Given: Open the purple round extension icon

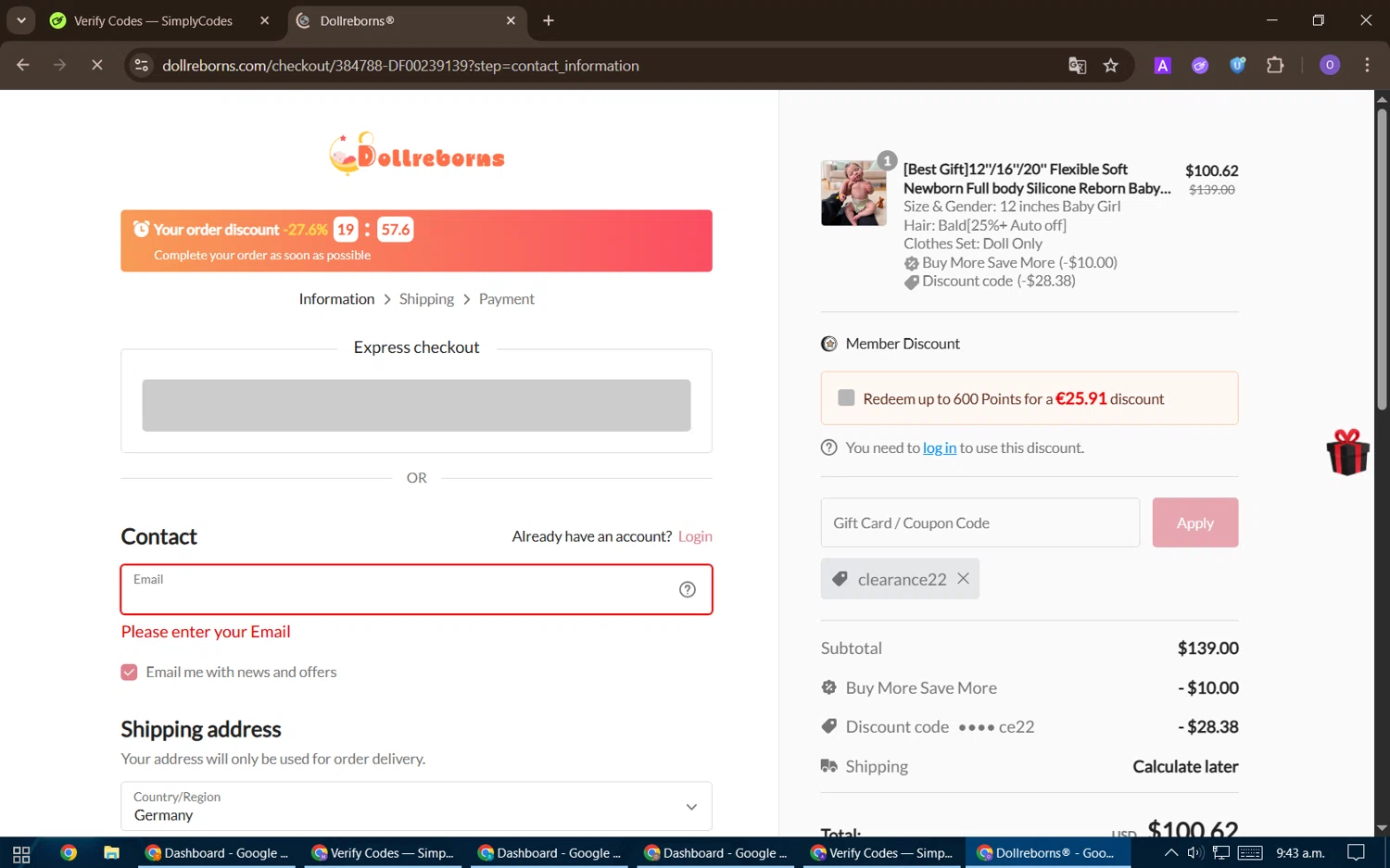Looking at the screenshot, I should 1200,65.
